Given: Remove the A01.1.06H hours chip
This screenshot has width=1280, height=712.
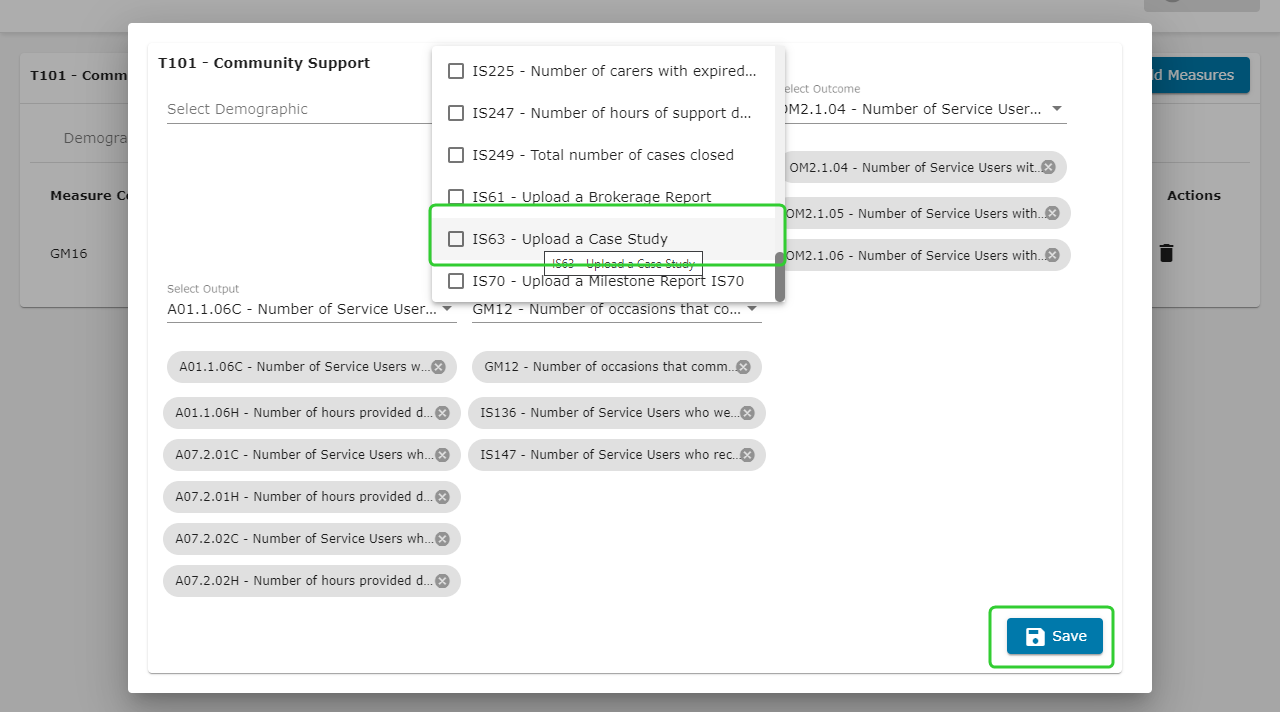Looking at the screenshot, I should [442, 413].
